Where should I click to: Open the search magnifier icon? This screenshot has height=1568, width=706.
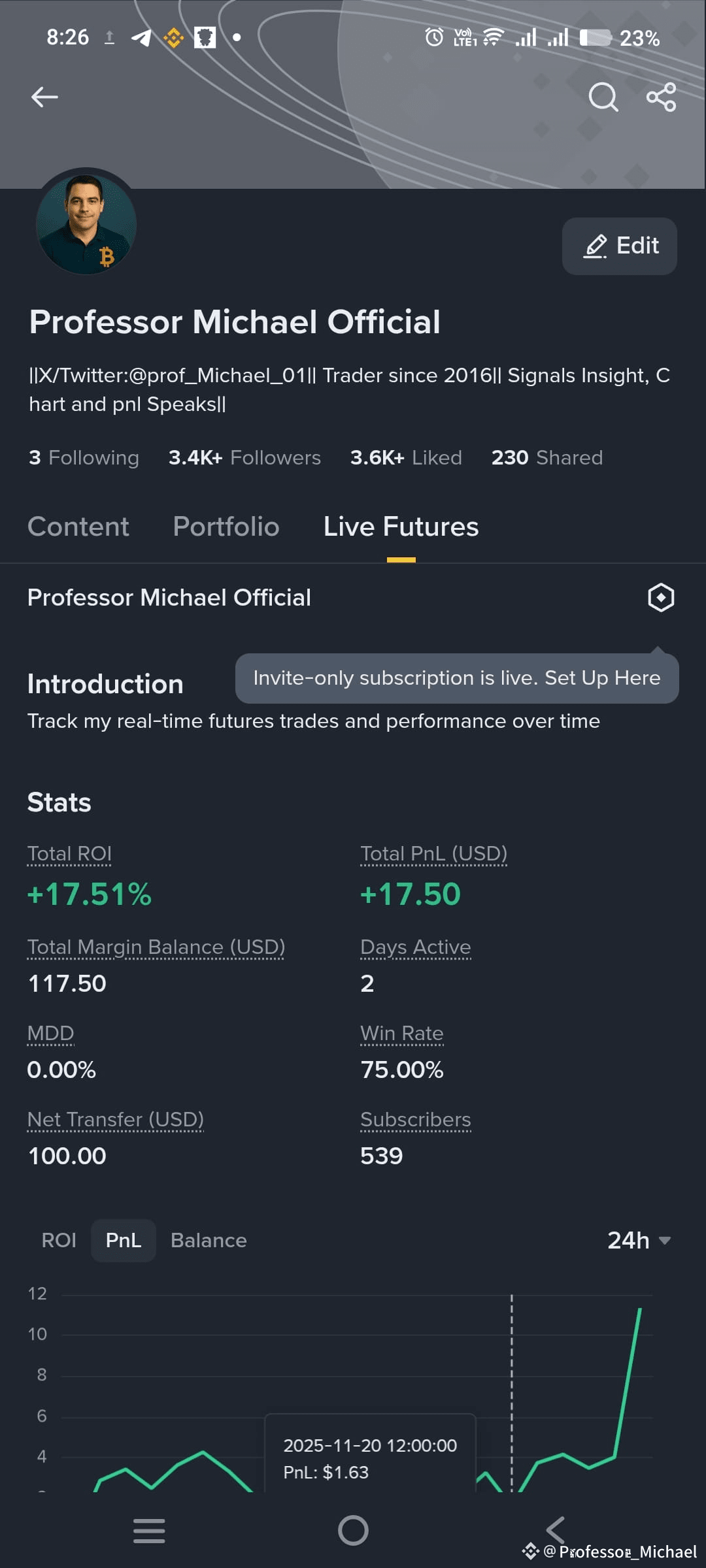pos(603,97)
